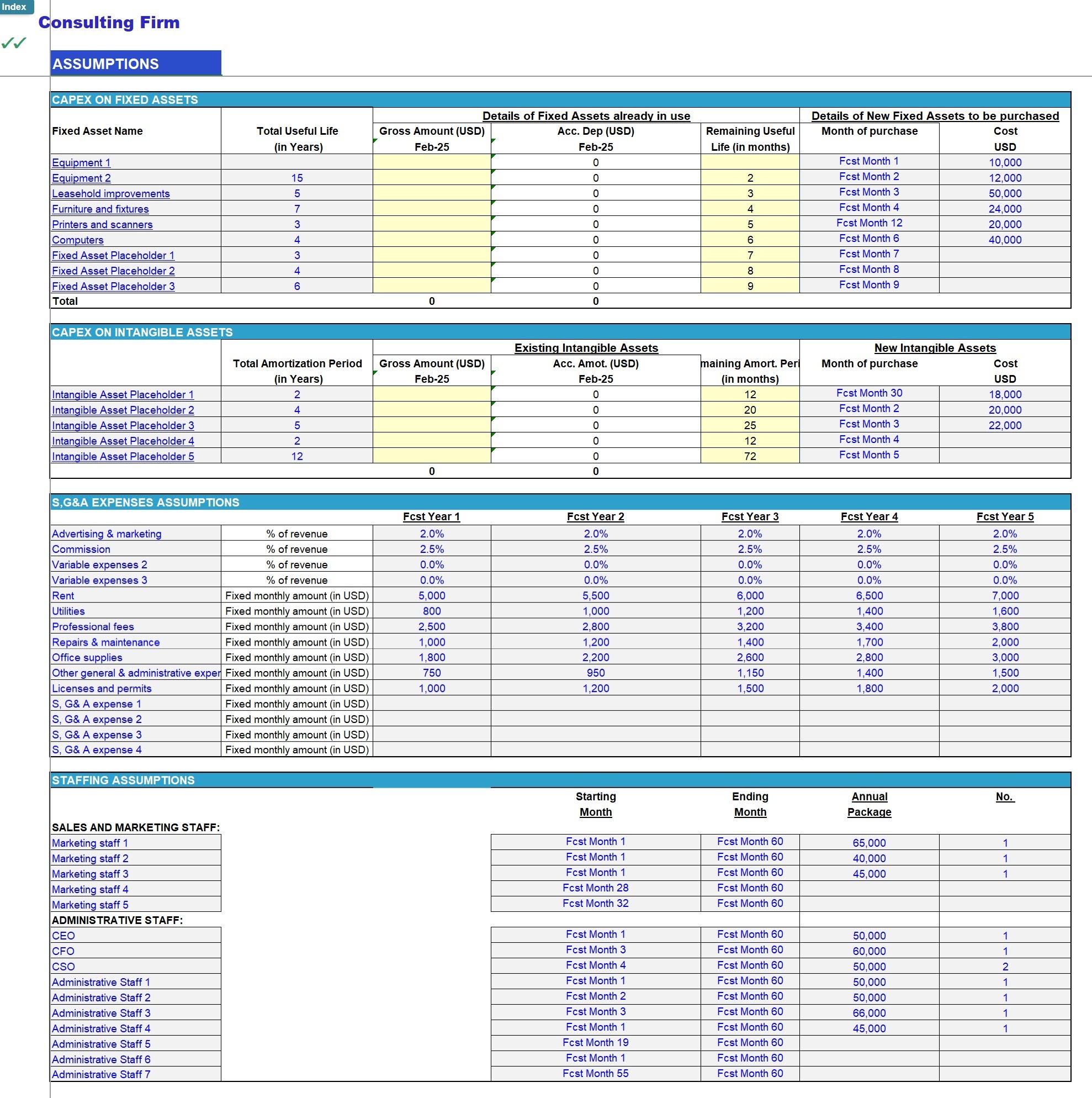Select the Annual Package column header
This screenshot has height=1098, width=1092.
(x=870, y=804)
